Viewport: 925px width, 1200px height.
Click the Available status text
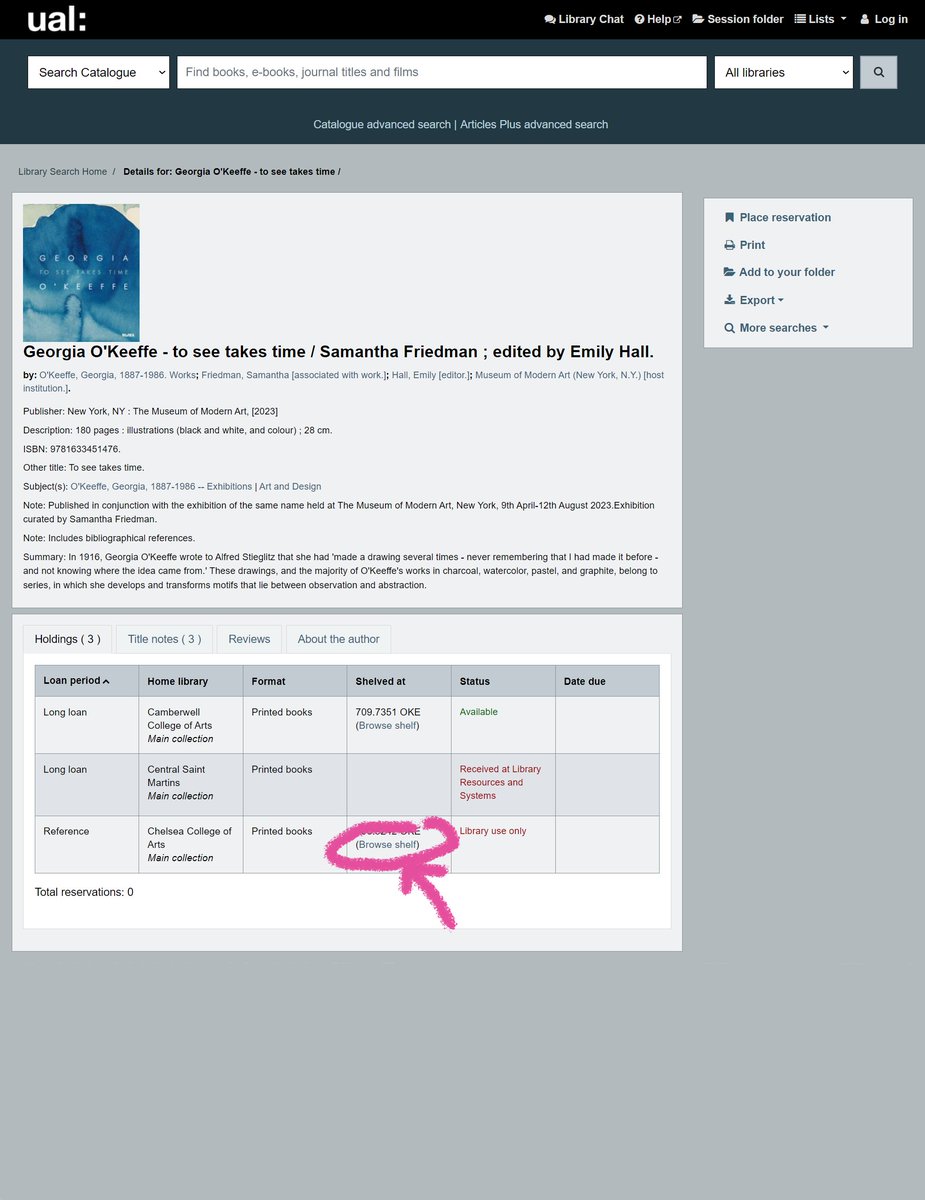coord(478,712)
